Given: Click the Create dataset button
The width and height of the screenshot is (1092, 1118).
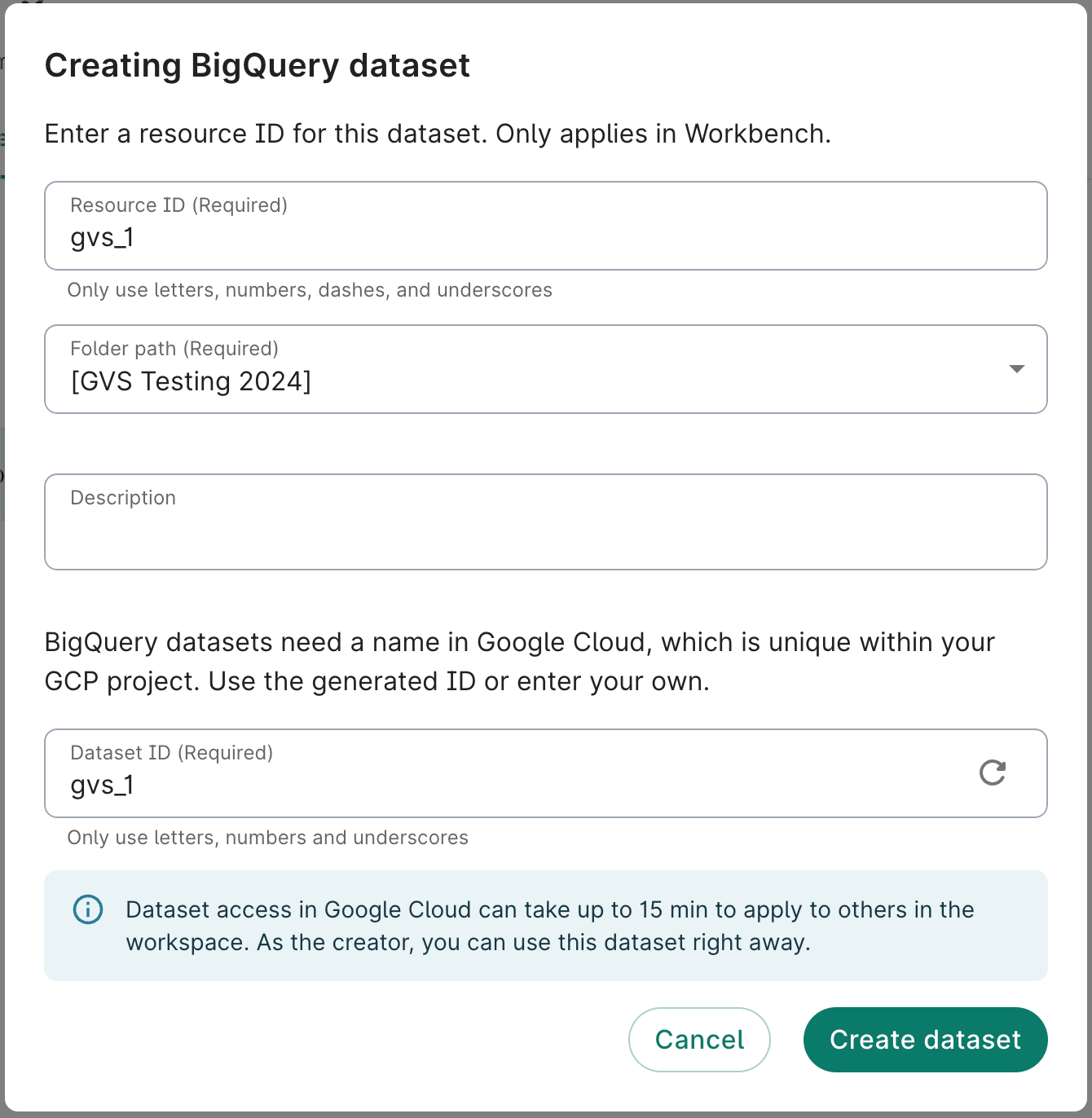Looking at the screenshot, I should (x=925, y=1040).
